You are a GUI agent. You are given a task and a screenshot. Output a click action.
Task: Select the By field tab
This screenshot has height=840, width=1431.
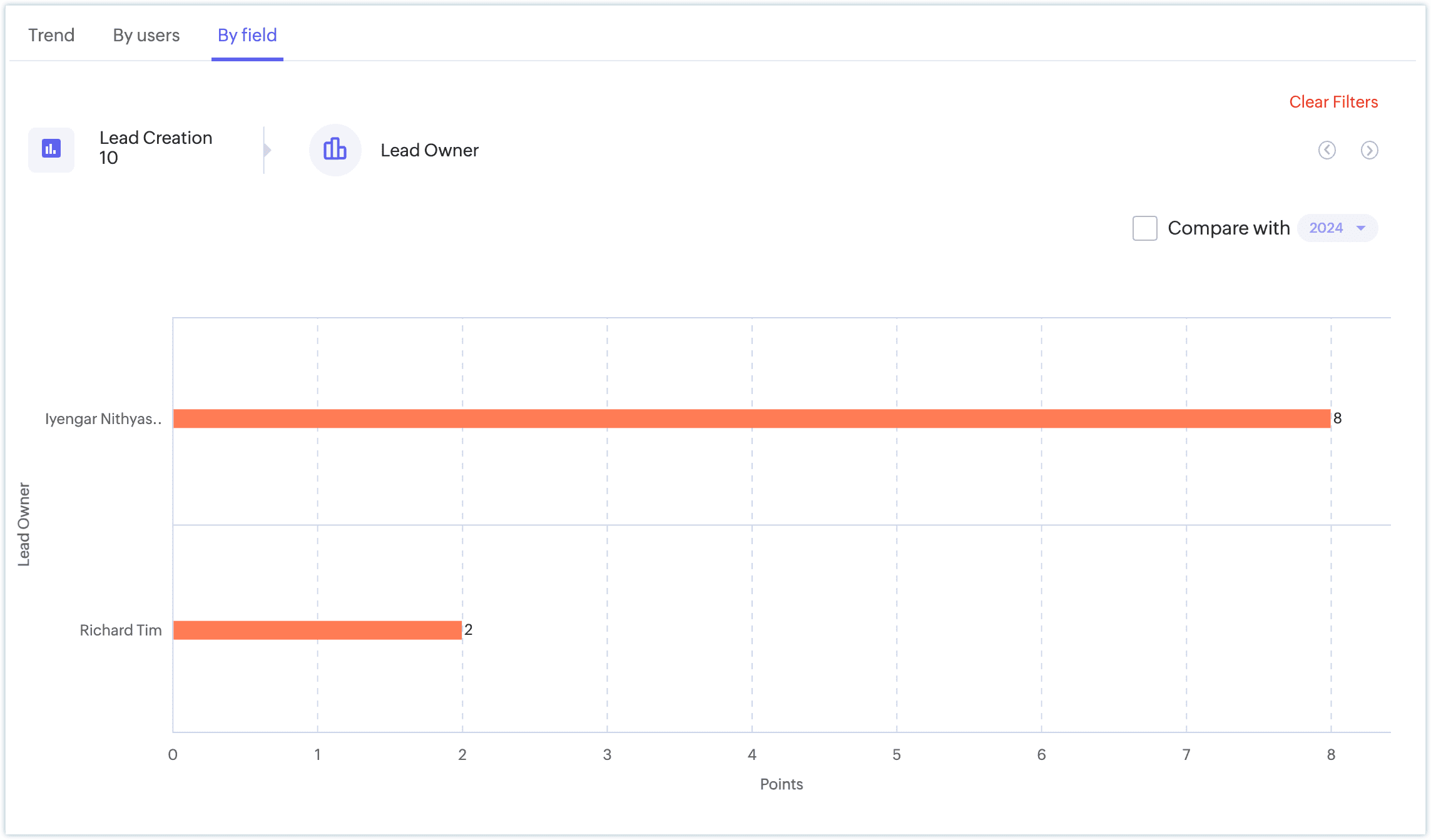247,35
